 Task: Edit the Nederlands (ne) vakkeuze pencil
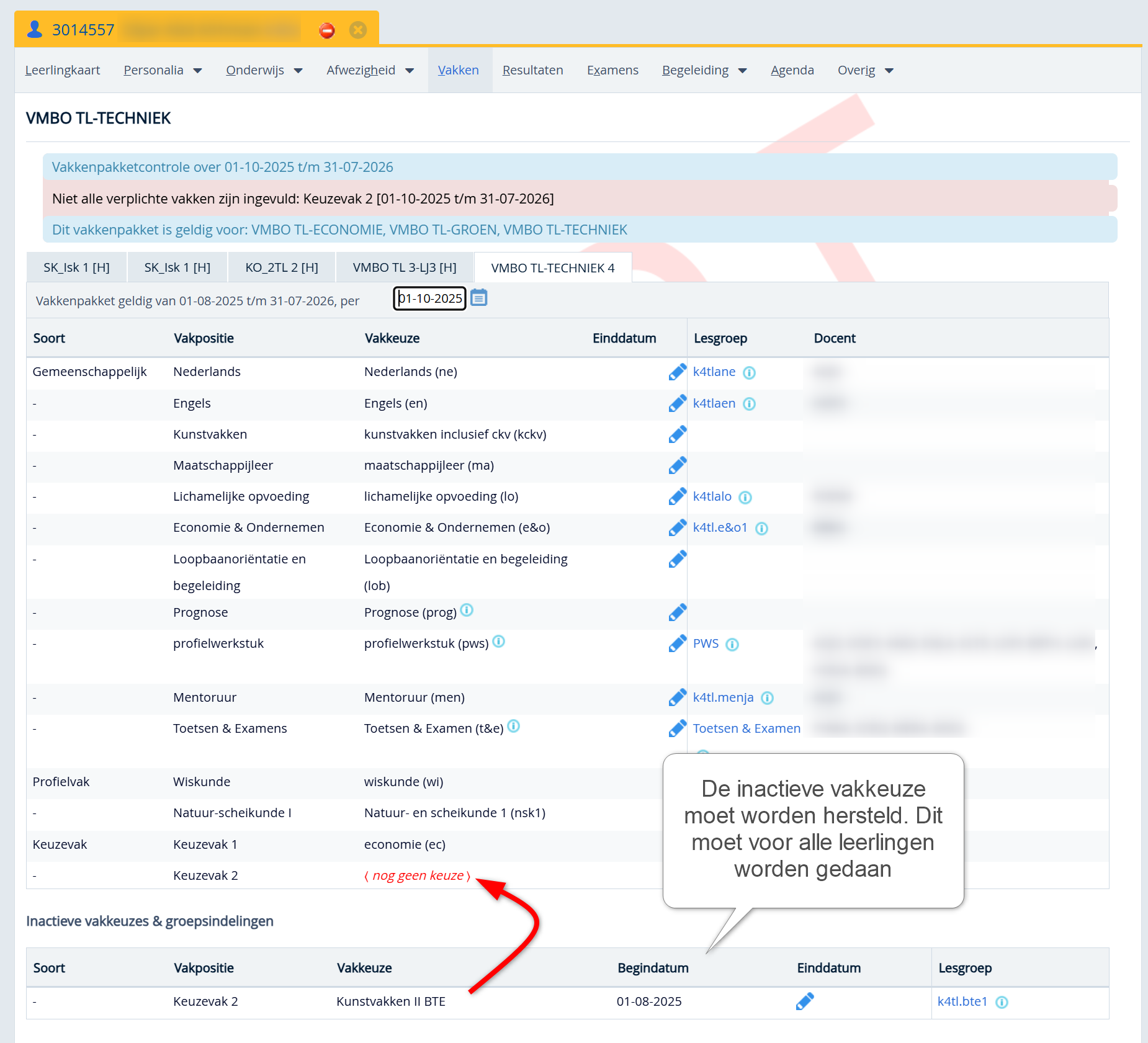click(x=677, y=372)
